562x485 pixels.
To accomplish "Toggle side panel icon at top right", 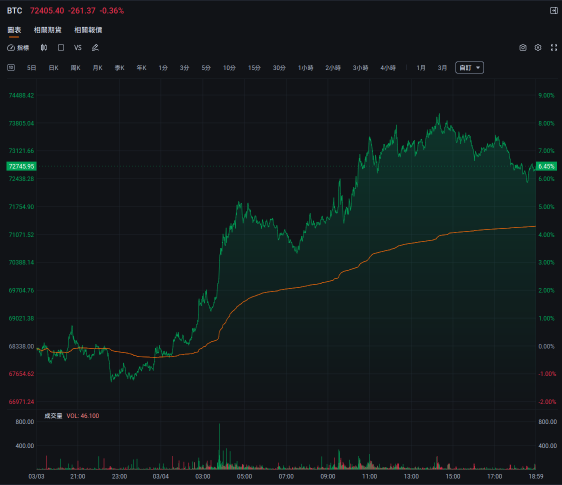I will 554,11.
